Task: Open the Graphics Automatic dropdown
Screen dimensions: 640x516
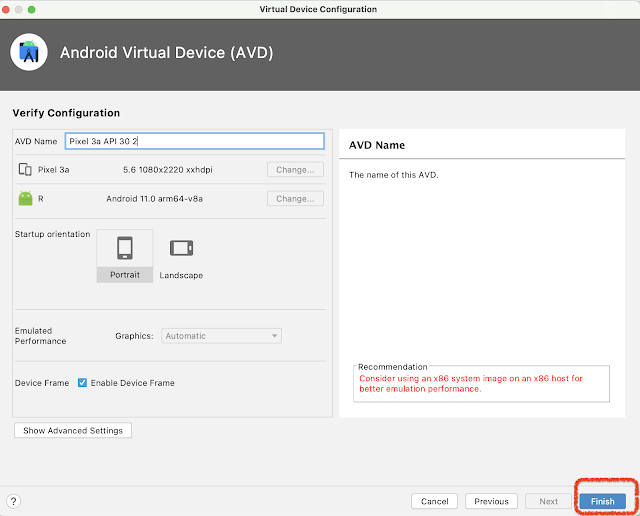Action: [x=221, y=336]
